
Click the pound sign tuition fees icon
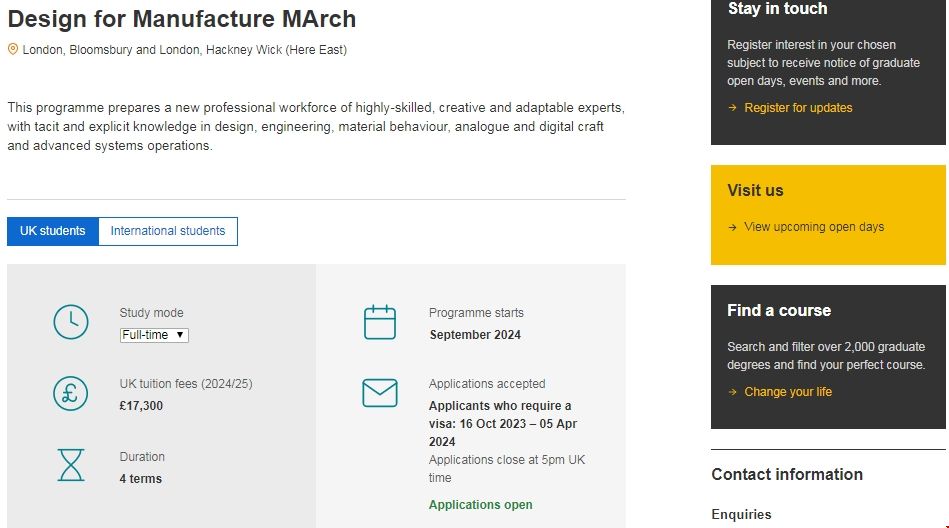71,393
